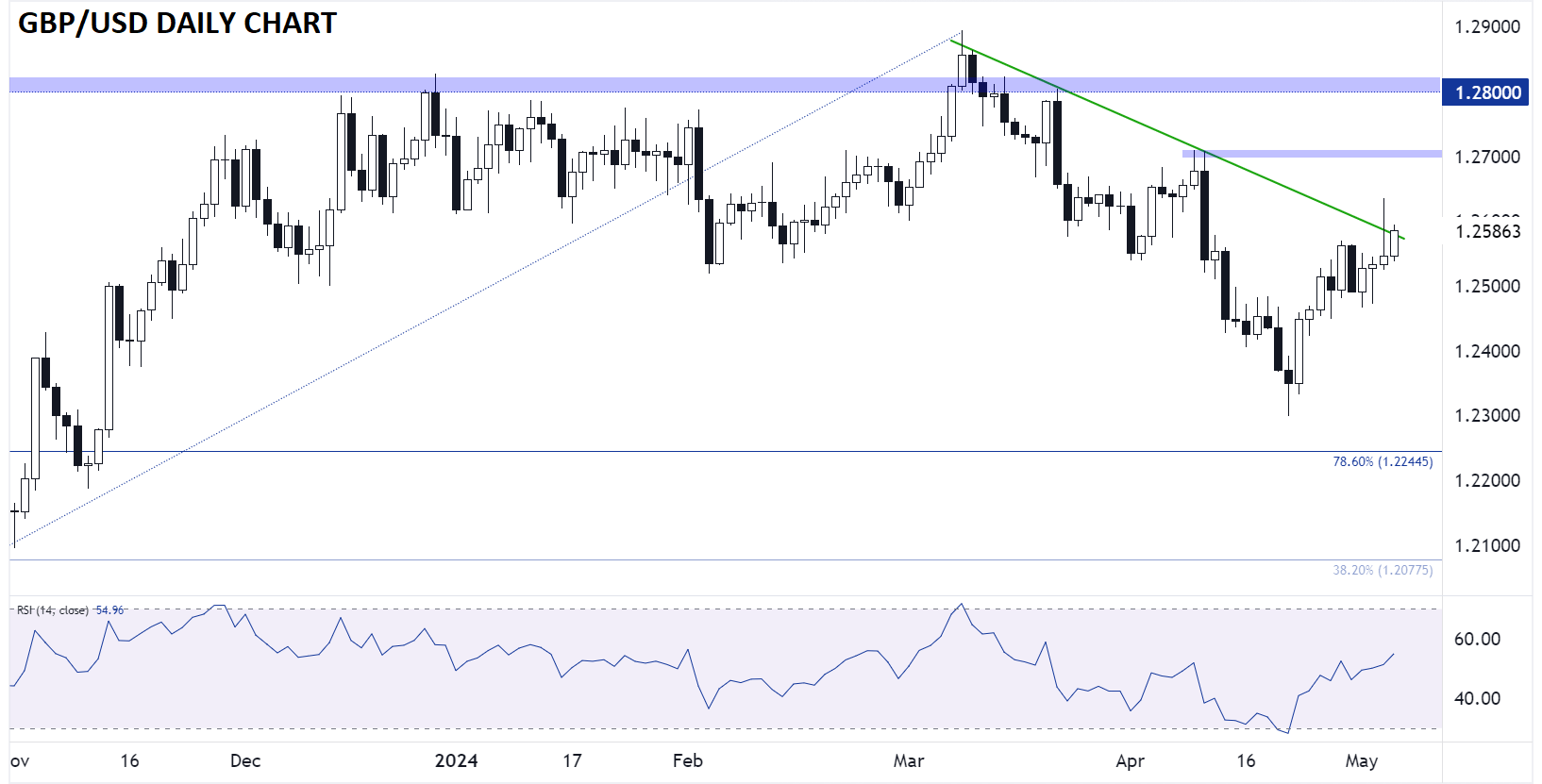Click the Feb date label
The width and height of the screenshot is (1542, 784).
coord(688,760)
